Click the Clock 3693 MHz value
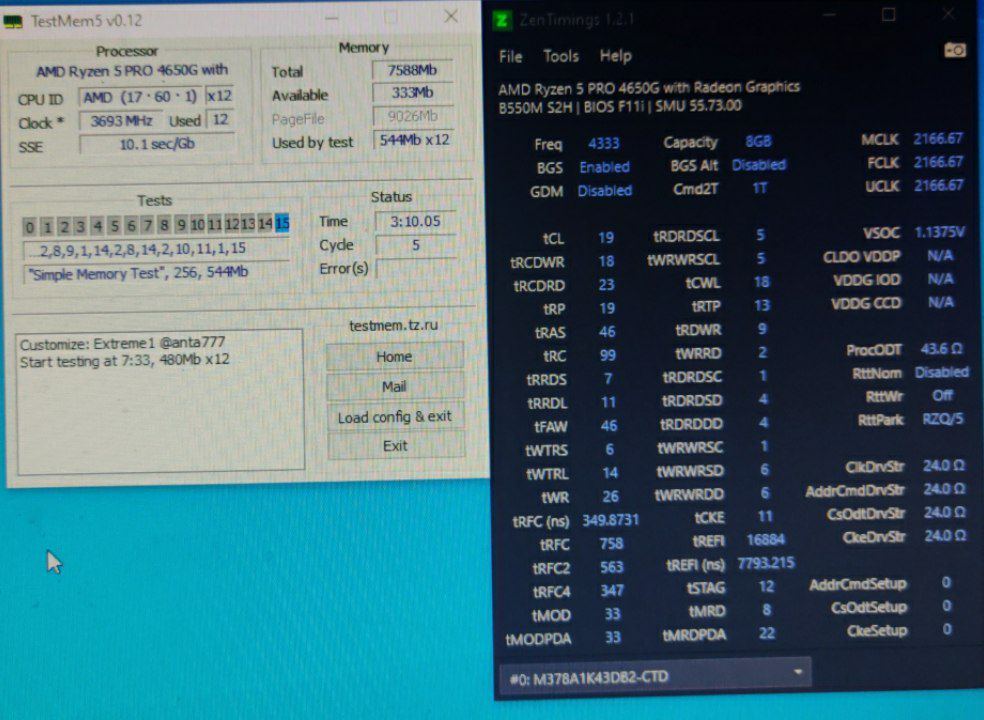The height and width of the screenshot is (720, 984). (x=121, y=121)
